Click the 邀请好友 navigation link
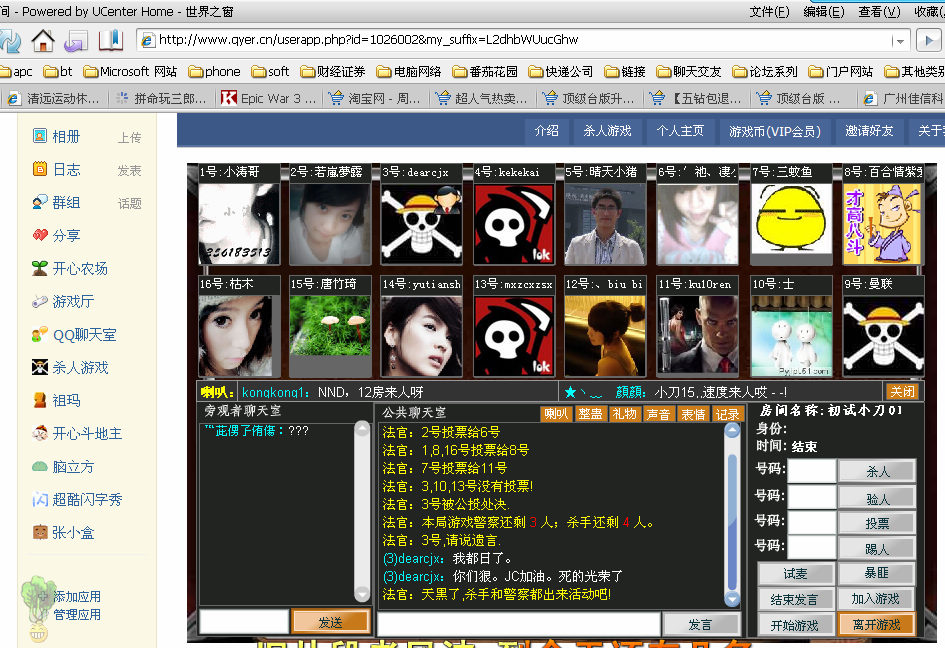 (869, 131)
